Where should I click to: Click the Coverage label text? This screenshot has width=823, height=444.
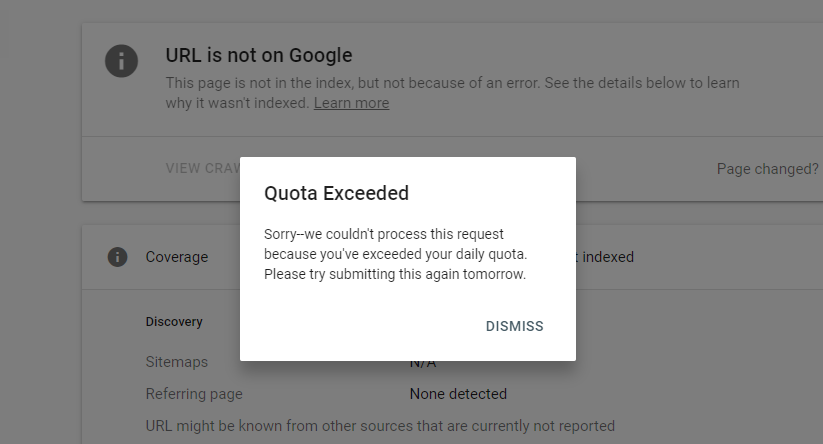[x=176, y=257]
